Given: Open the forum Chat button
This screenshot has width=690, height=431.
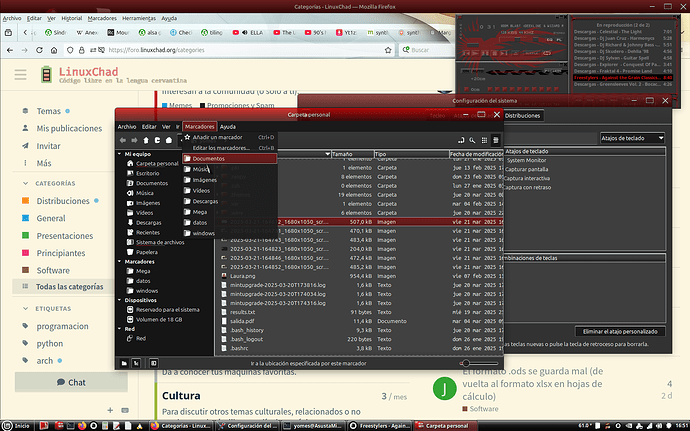Looking at the screenshot, I should point(71,382).
